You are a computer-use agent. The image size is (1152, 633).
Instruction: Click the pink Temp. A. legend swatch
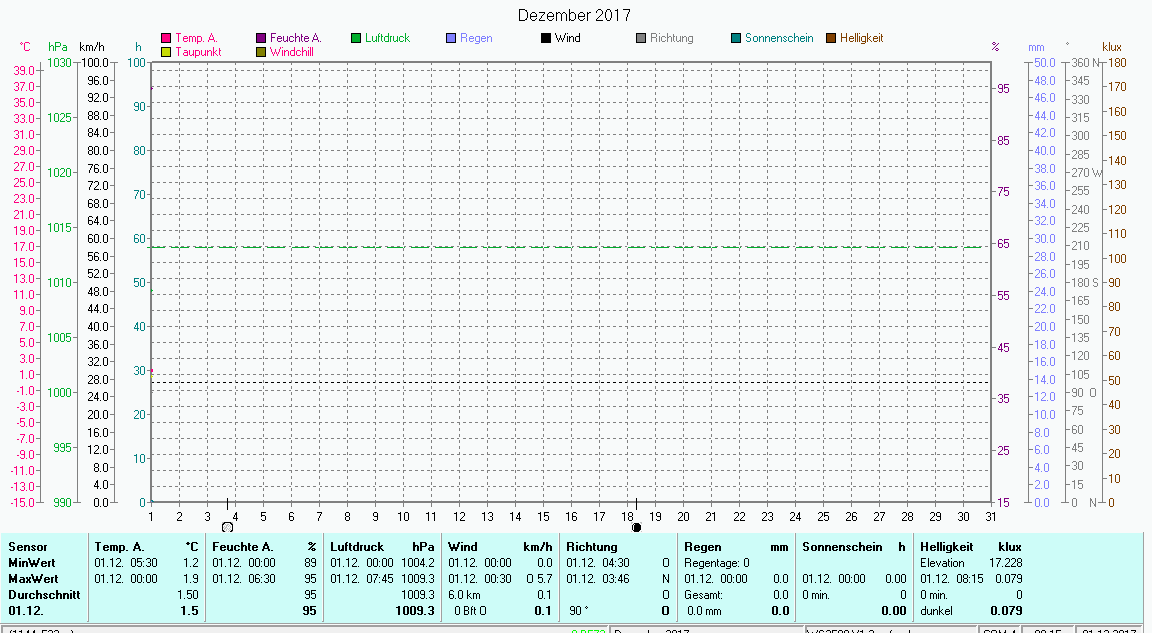(166, 38)
